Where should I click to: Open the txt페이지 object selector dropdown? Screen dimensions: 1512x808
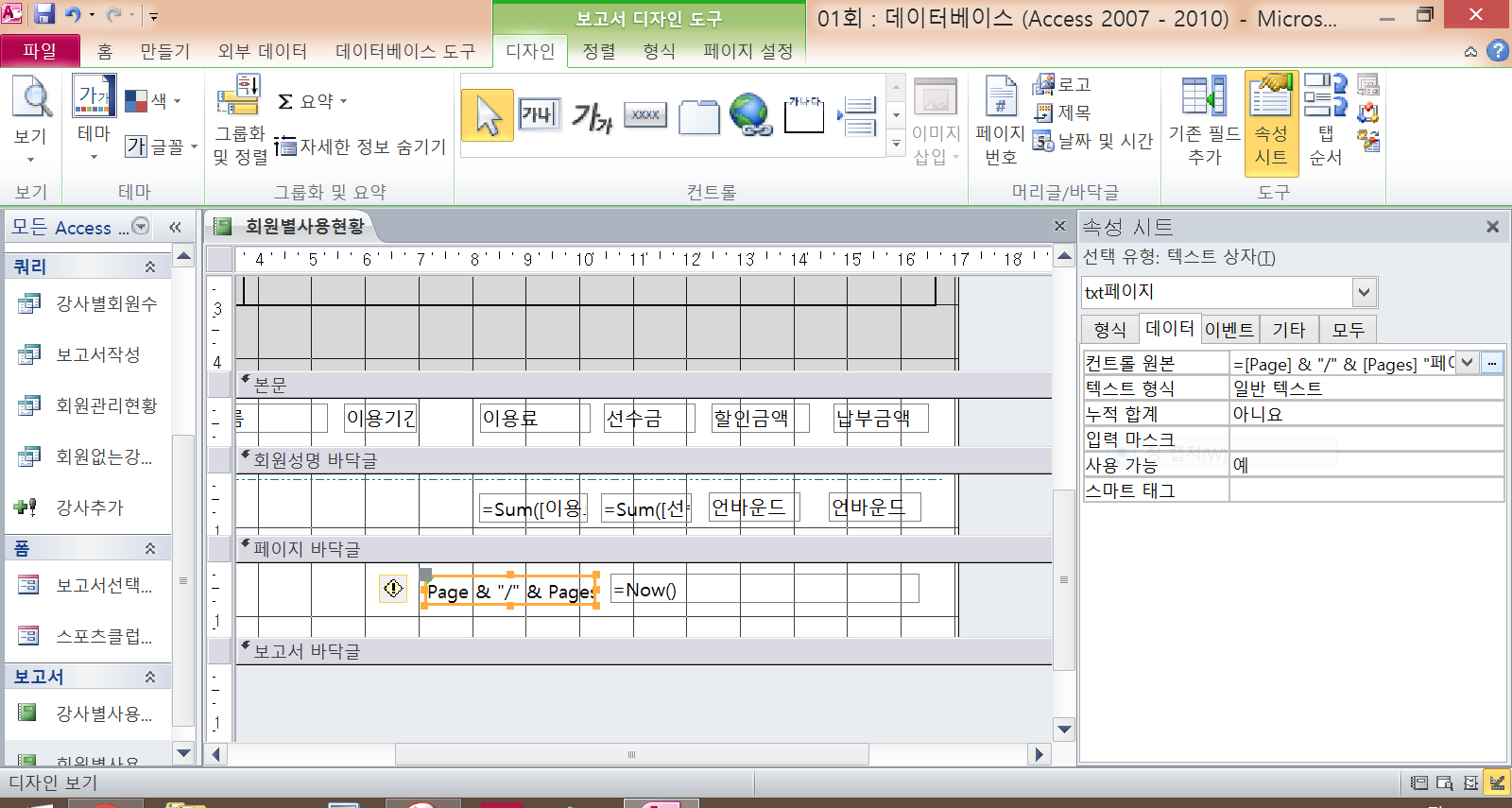point(1364,292)
